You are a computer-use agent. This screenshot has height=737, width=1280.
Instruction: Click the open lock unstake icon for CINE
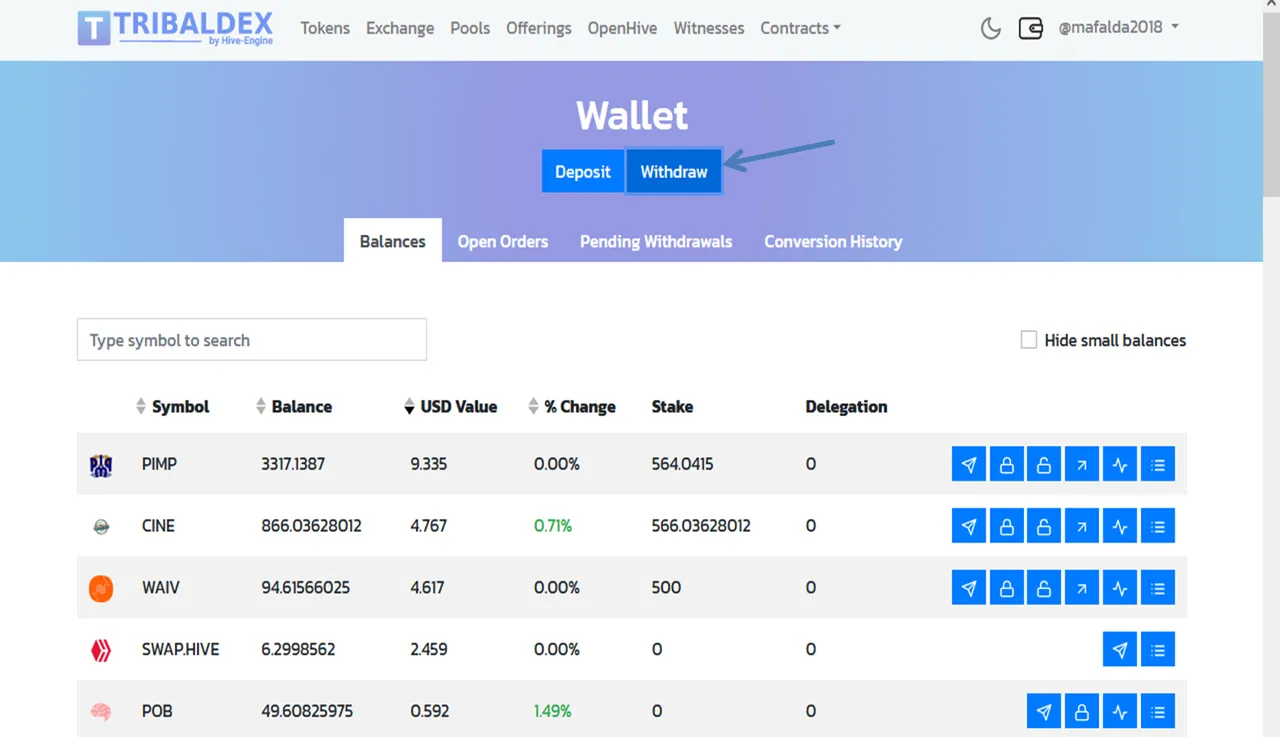1044,526
